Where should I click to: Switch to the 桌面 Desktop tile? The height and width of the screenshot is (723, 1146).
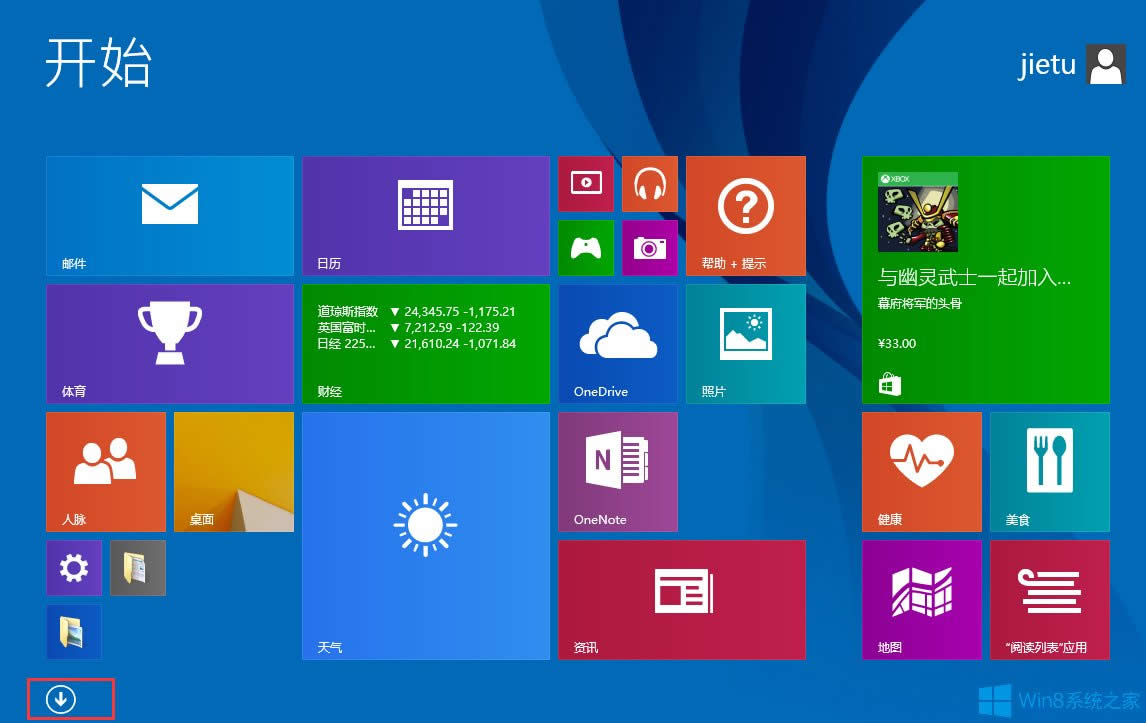(233, 471)
